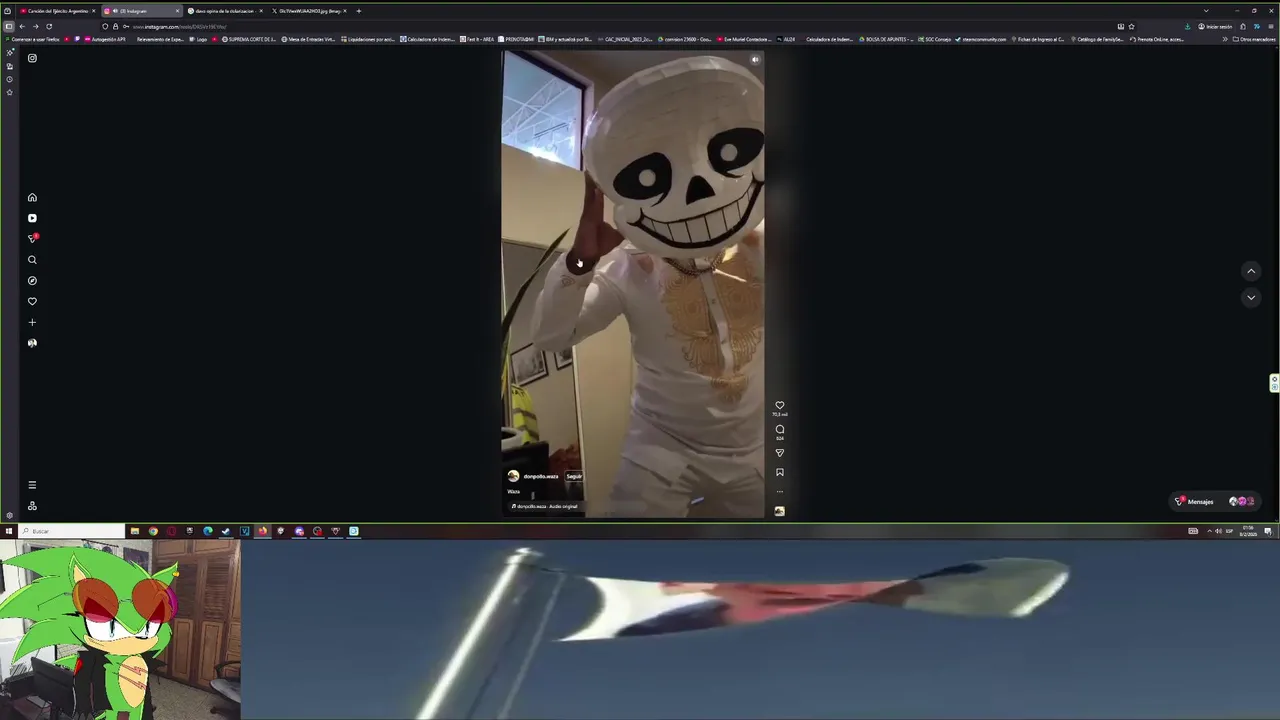Open profile avatar in Instagram sidebar
This screenshot has width=1280, height=720.
coord(32,343)
